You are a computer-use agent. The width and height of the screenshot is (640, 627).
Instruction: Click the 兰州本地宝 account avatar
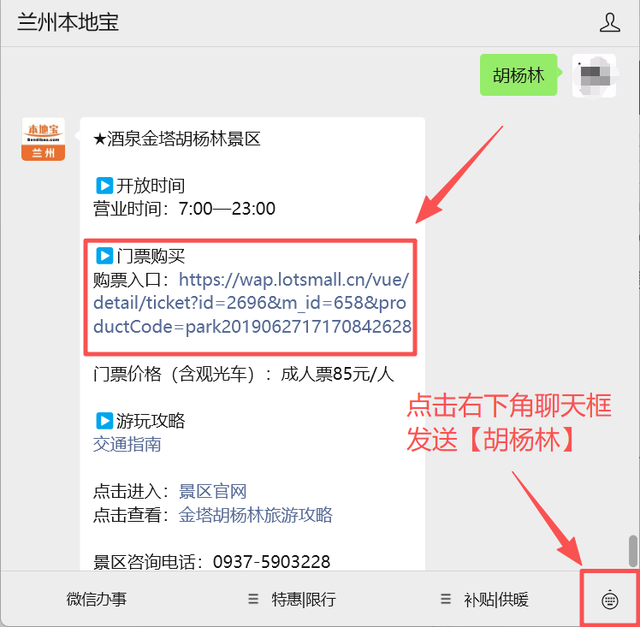click(43, 139)
